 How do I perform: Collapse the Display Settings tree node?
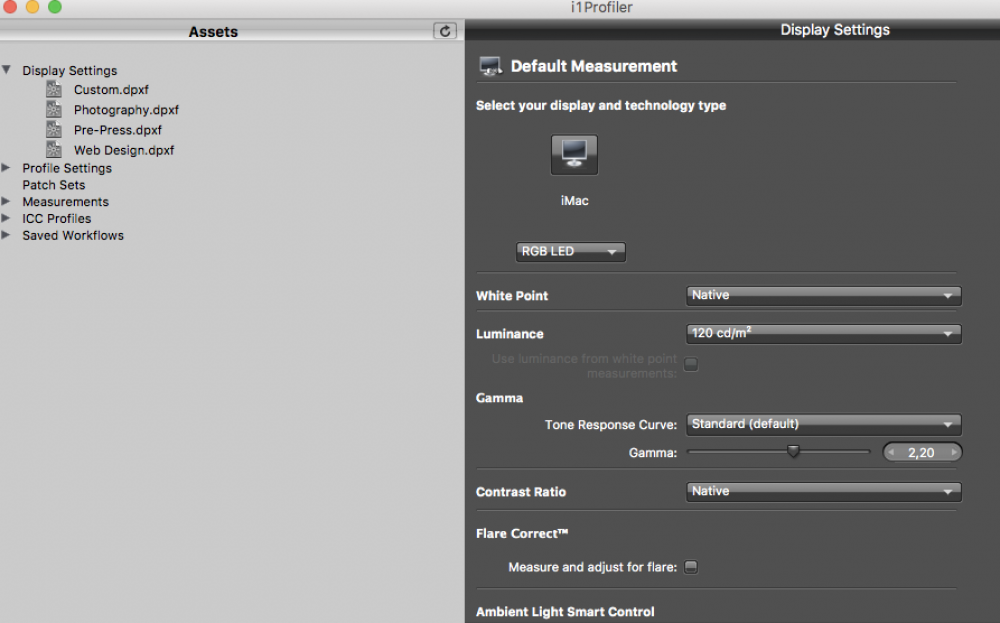coord(6,70)
